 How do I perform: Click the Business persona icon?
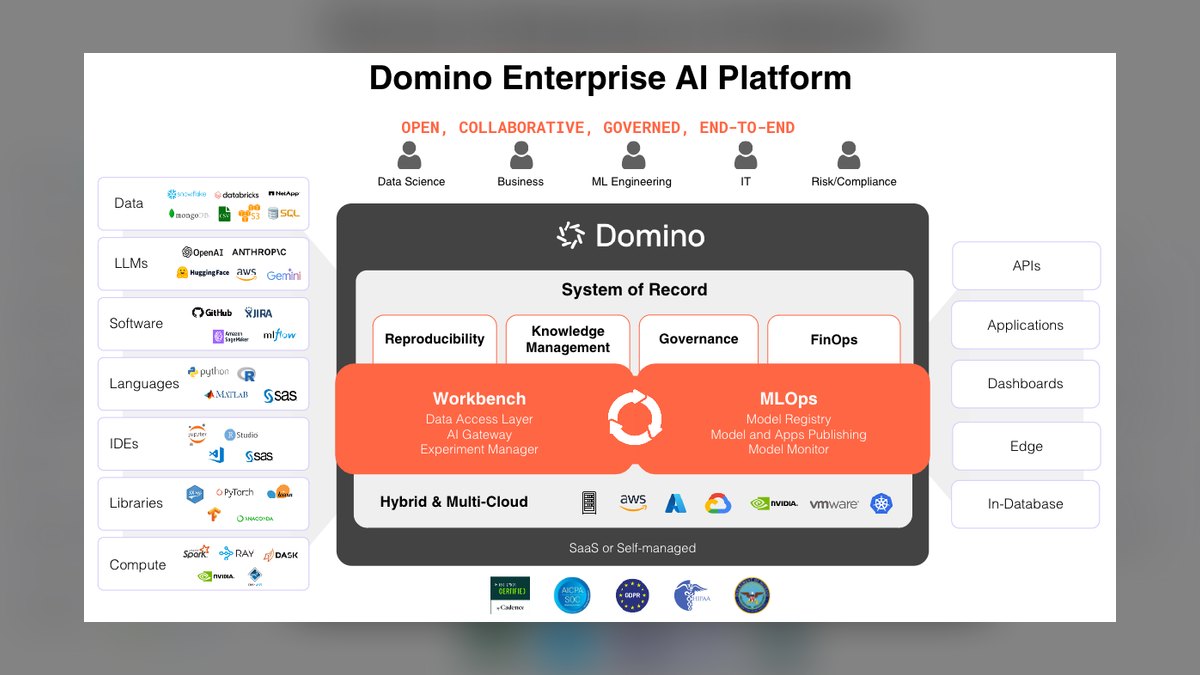point(521,156)
